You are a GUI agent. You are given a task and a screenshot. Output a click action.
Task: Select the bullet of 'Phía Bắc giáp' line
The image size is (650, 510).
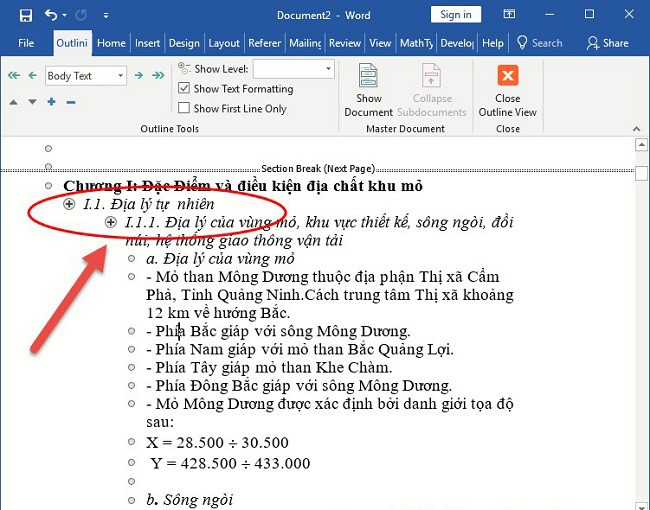131,331
